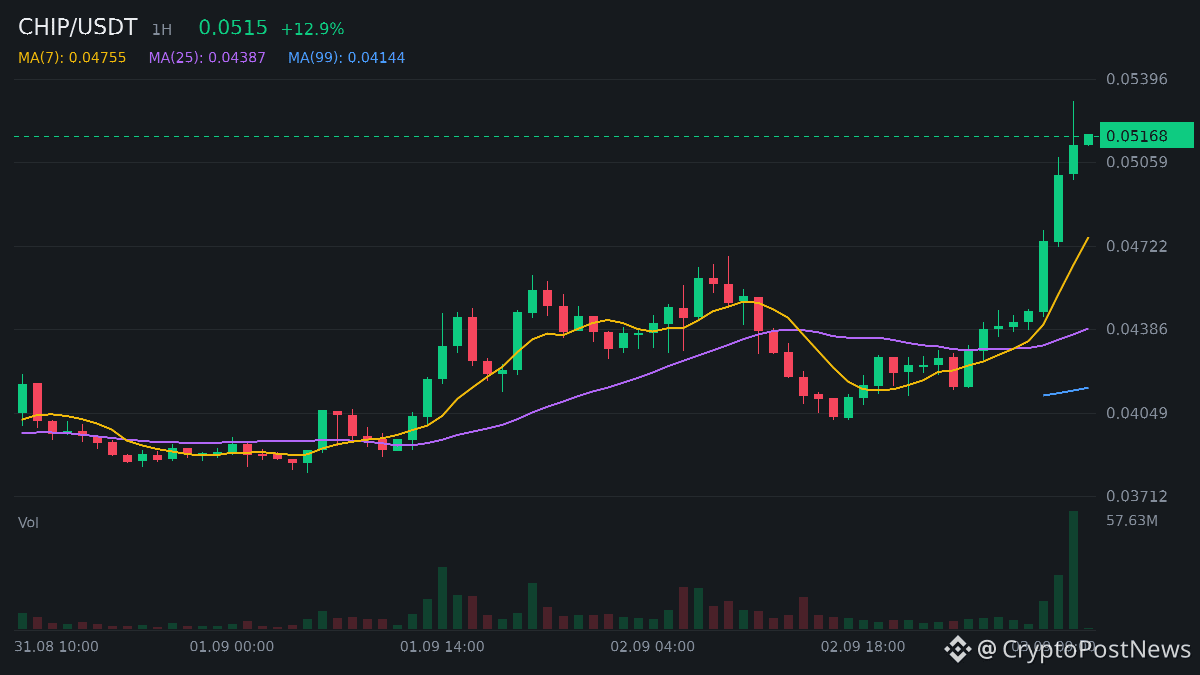
Task: Click the 0.05396 price axis label
Action: [1137, 78]
